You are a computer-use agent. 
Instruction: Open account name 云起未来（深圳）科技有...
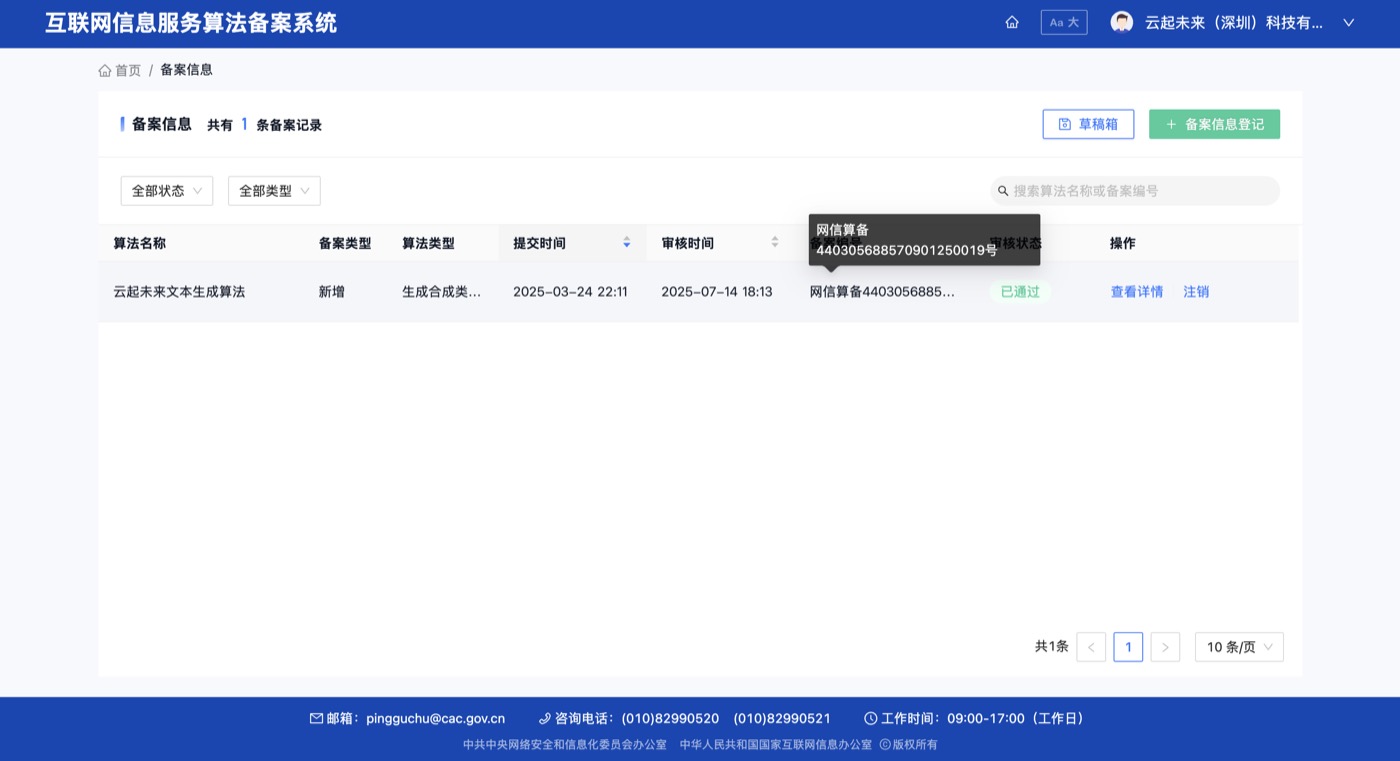[x=1234, y=22]
